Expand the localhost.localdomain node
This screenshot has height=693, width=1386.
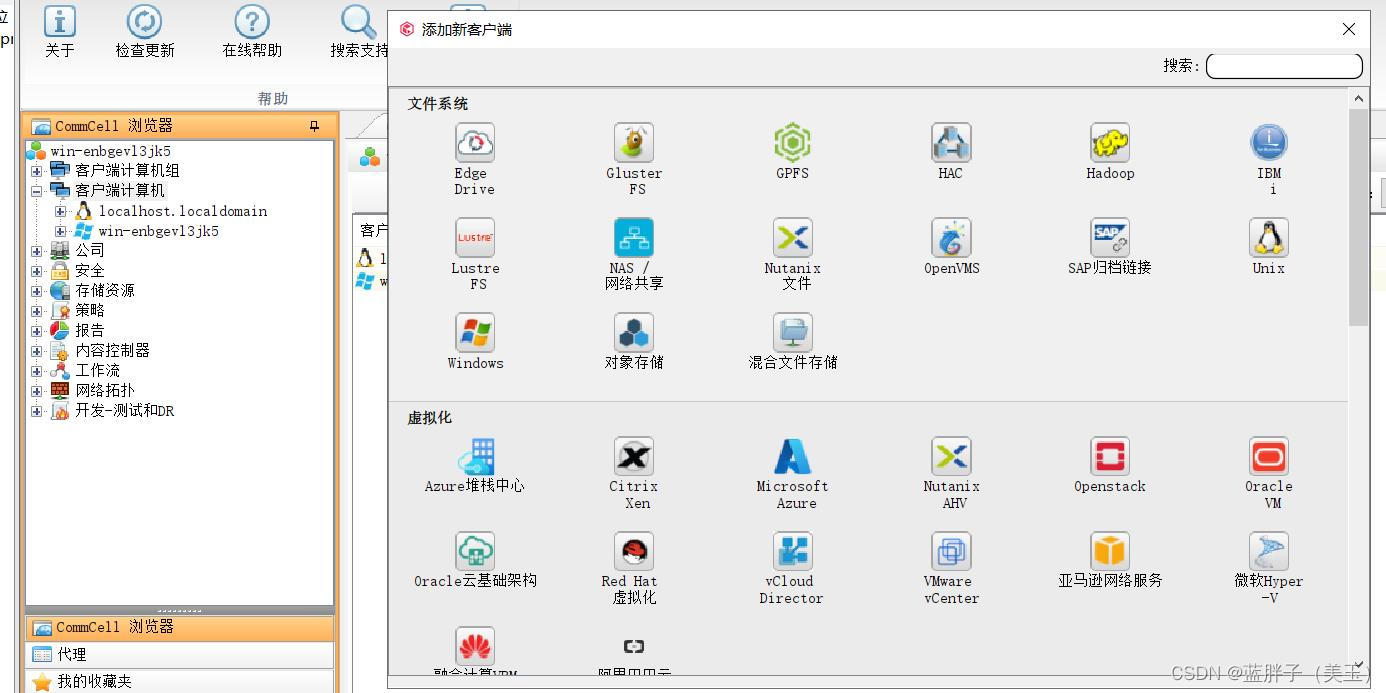tap(61, 211)
